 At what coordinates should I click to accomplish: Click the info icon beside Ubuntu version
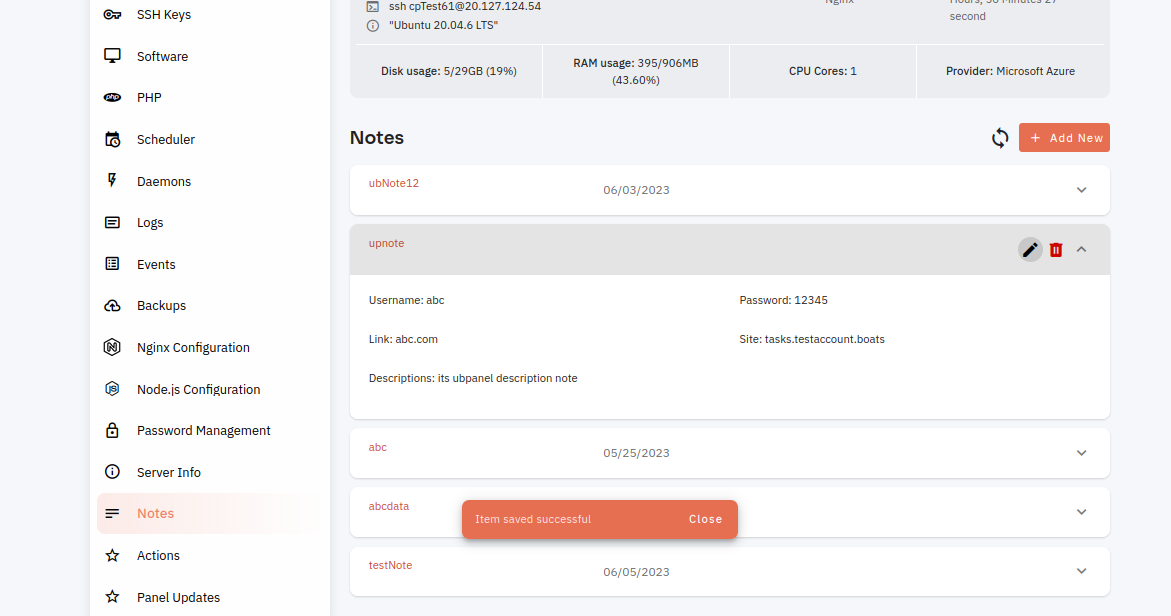[x=373, y=25]
